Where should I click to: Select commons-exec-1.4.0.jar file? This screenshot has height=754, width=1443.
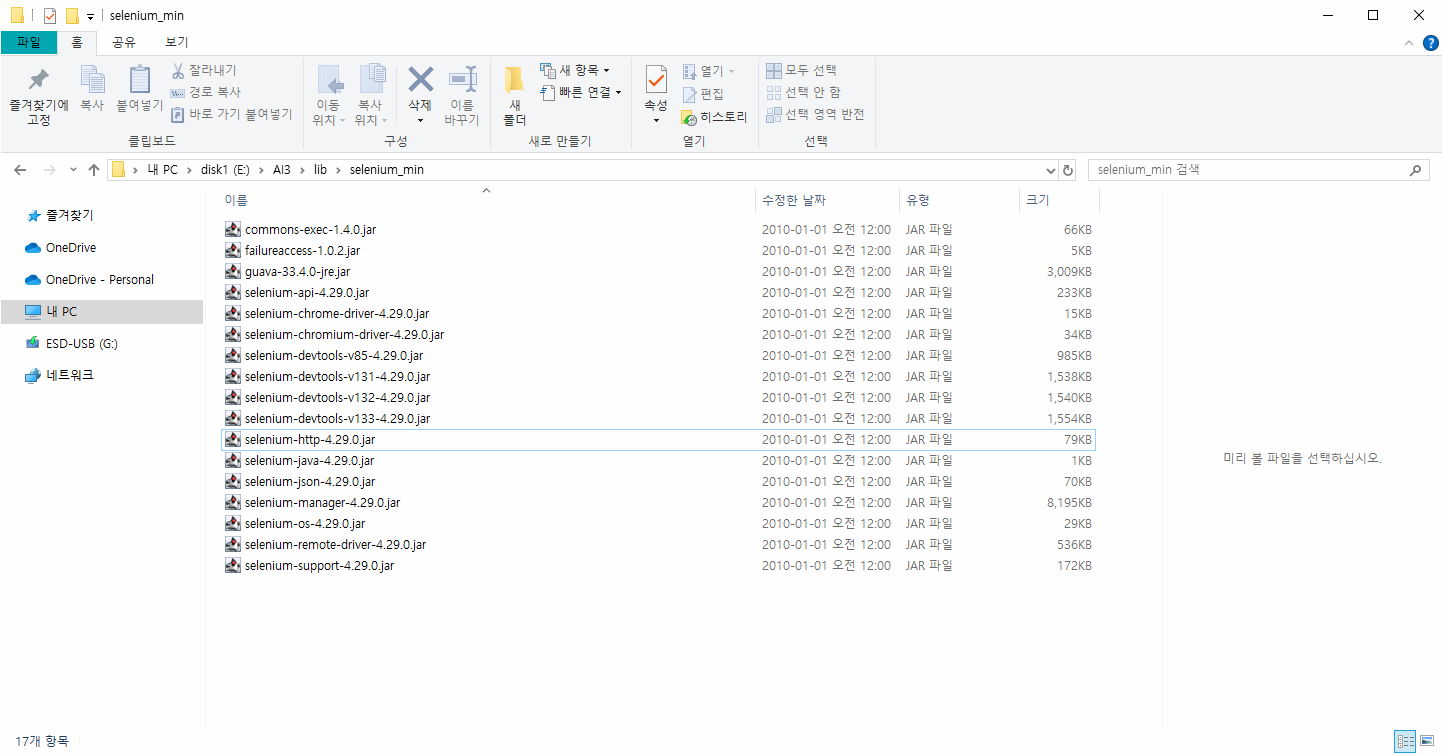click(658, 230)
